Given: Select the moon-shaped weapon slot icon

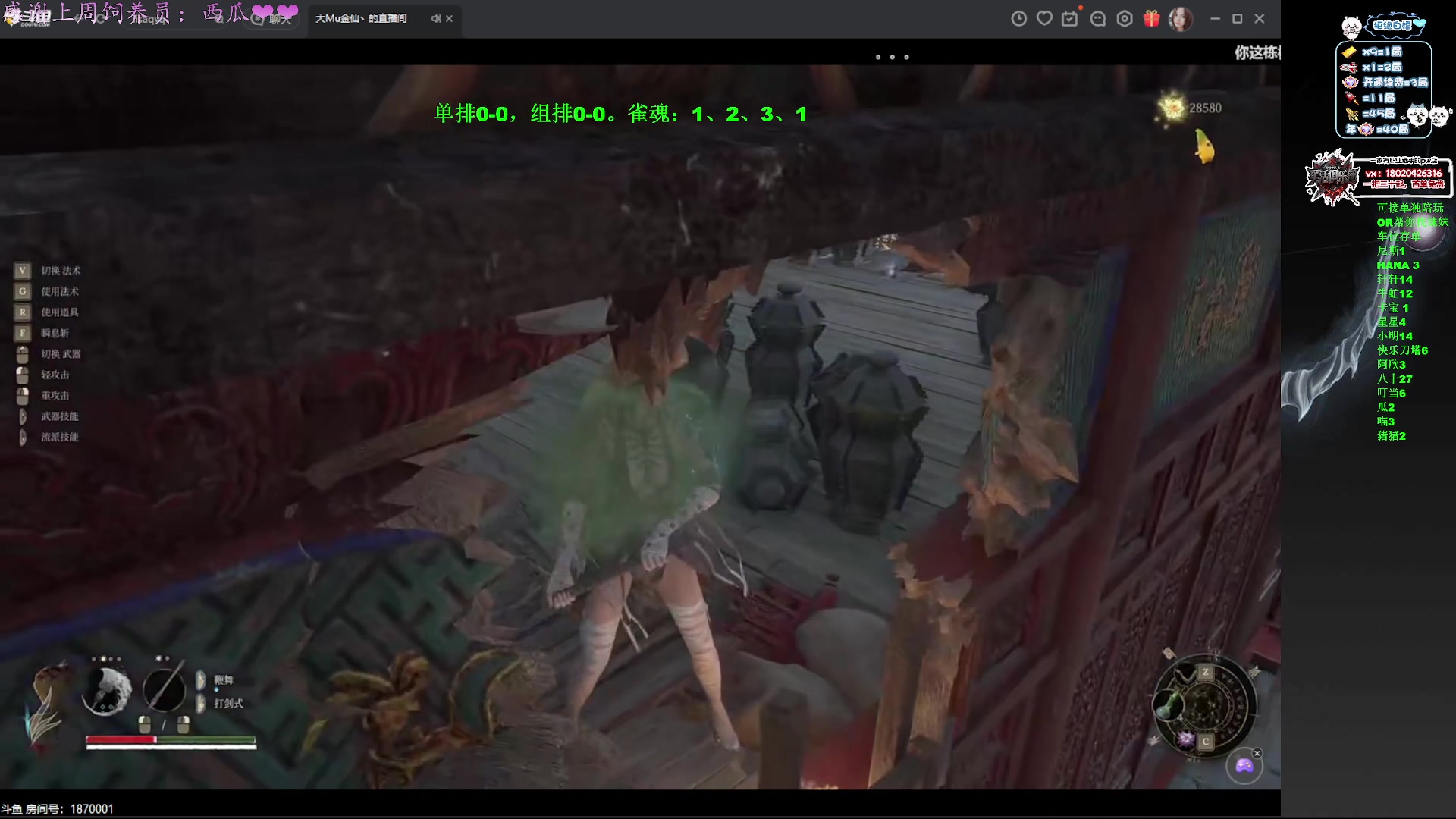Looking at the screenshot, I should click(x=107, y=690).
